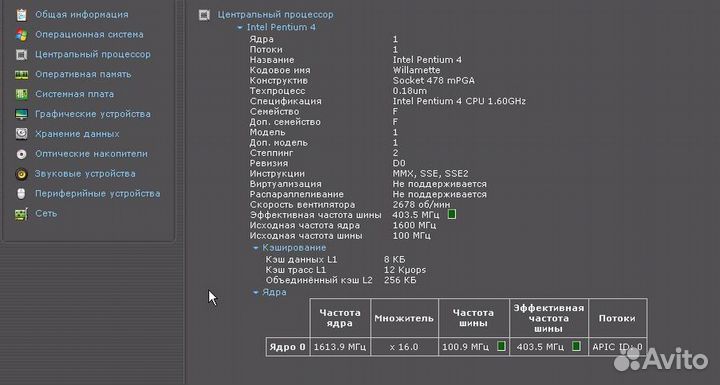Image resolution: width=720 pixels, height=385 pixels.
Task: Click the Потоки table column header
Action: coord(617,318)
